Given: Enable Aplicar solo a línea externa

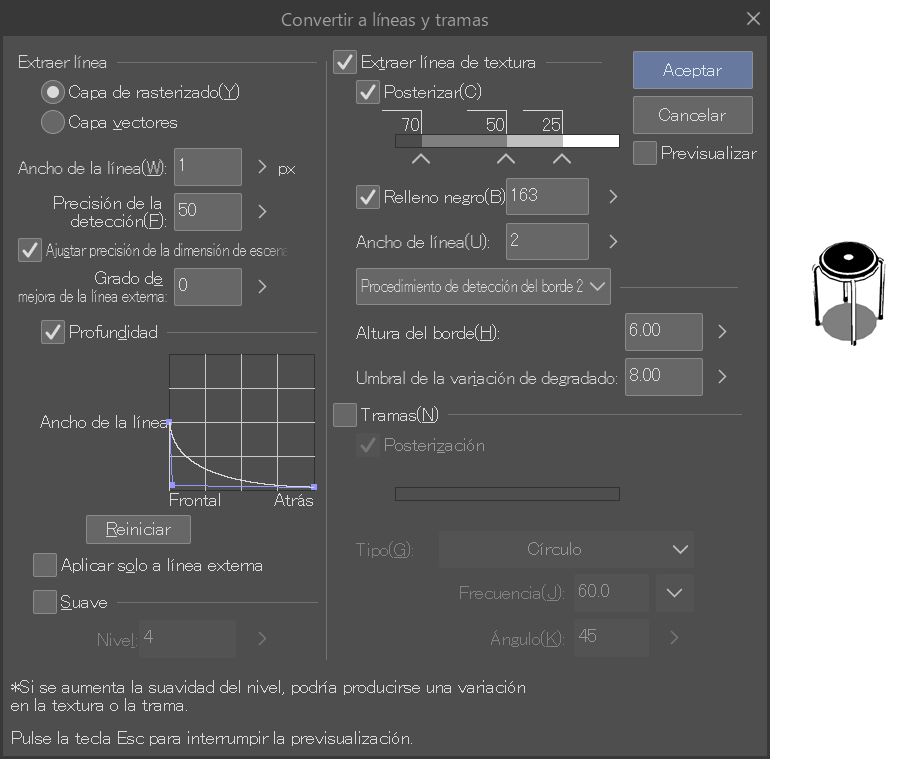Looking at the screenshot, I should 45,565.
